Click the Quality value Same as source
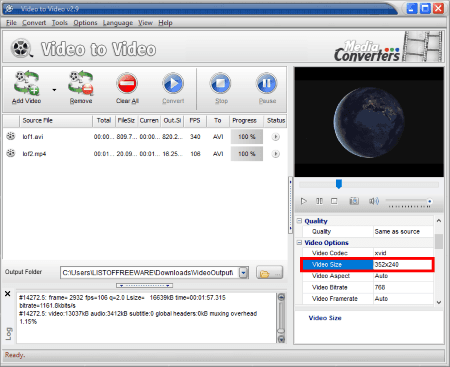The width and height of the screenshot is (450, 367). tap(403, 232)
